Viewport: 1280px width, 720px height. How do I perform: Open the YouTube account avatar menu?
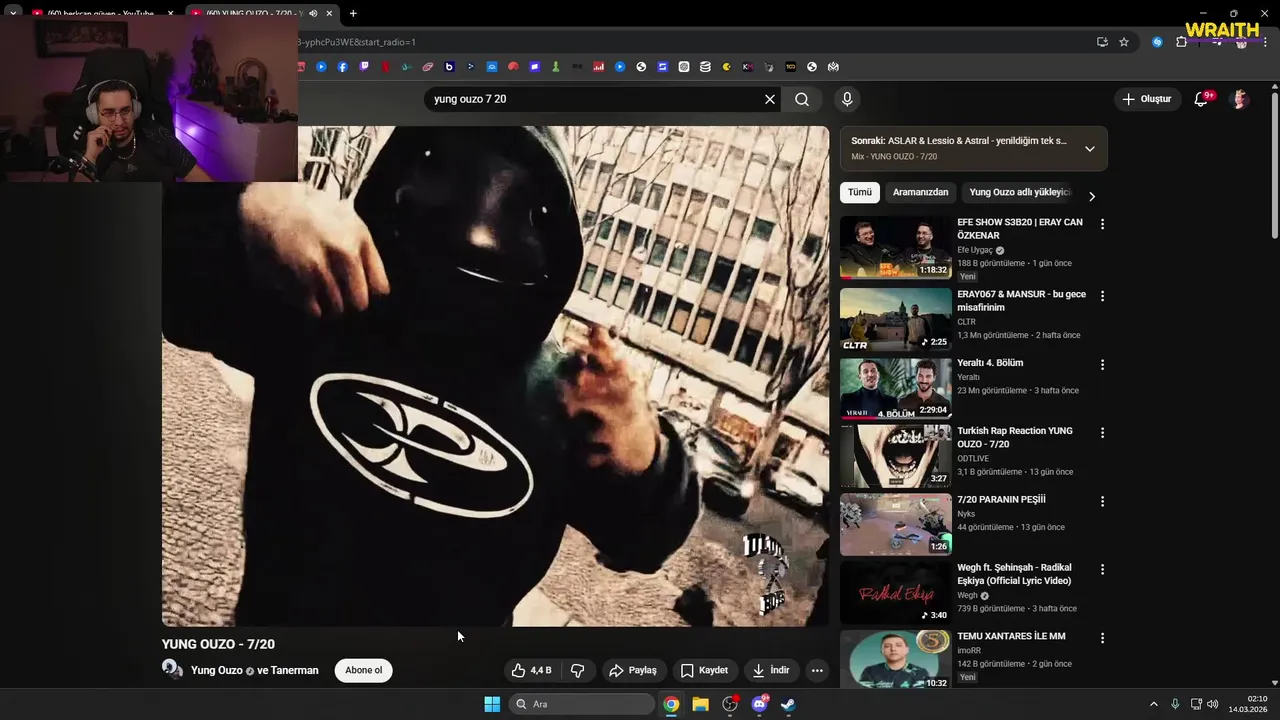1240,99
